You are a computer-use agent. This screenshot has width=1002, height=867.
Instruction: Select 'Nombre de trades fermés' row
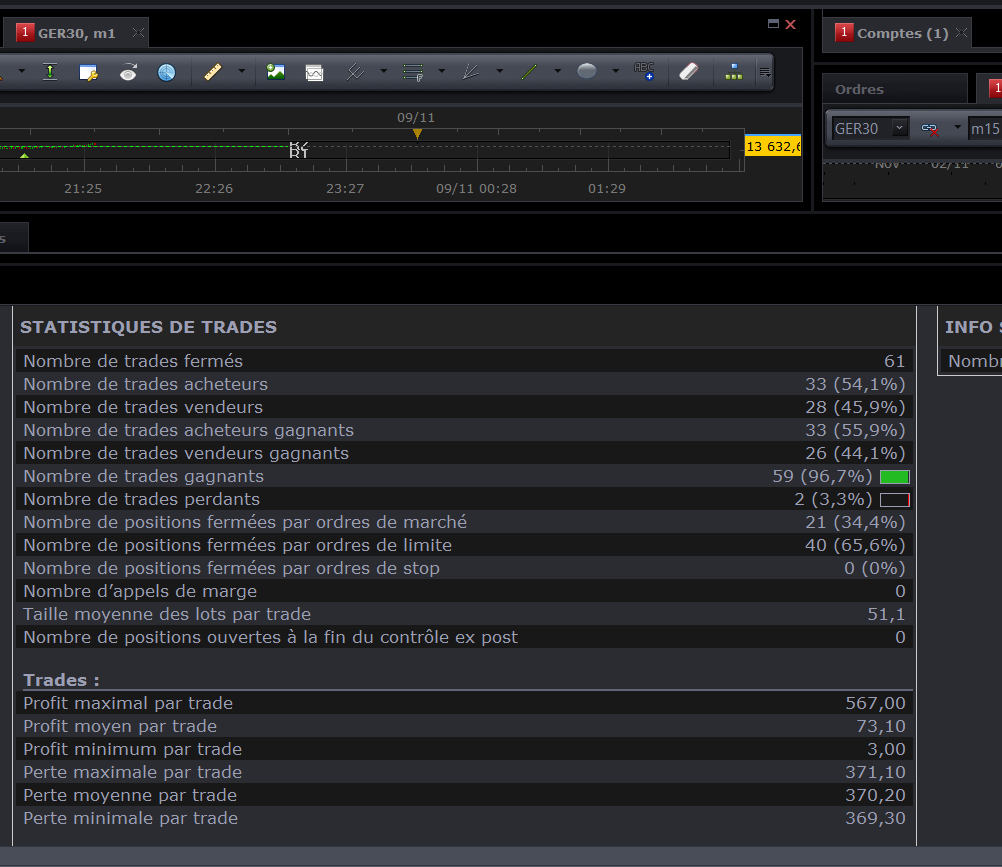pos(465,361)
